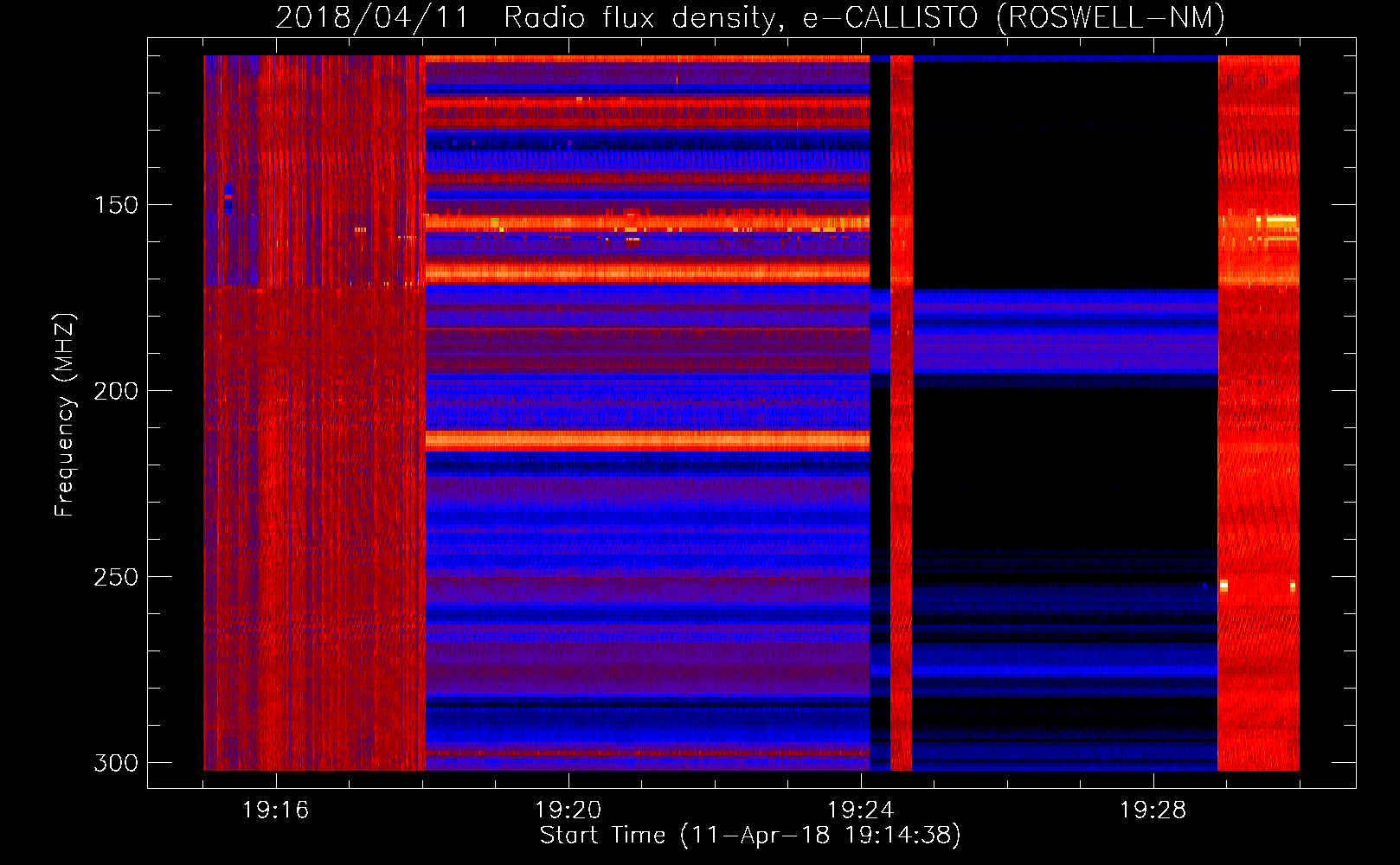Click the 19:16 time tick label

(x=276, y=811)
